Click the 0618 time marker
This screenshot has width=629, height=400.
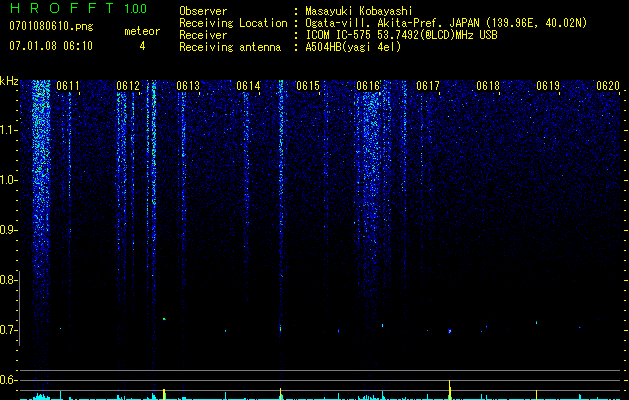click(x=488, y=86)
